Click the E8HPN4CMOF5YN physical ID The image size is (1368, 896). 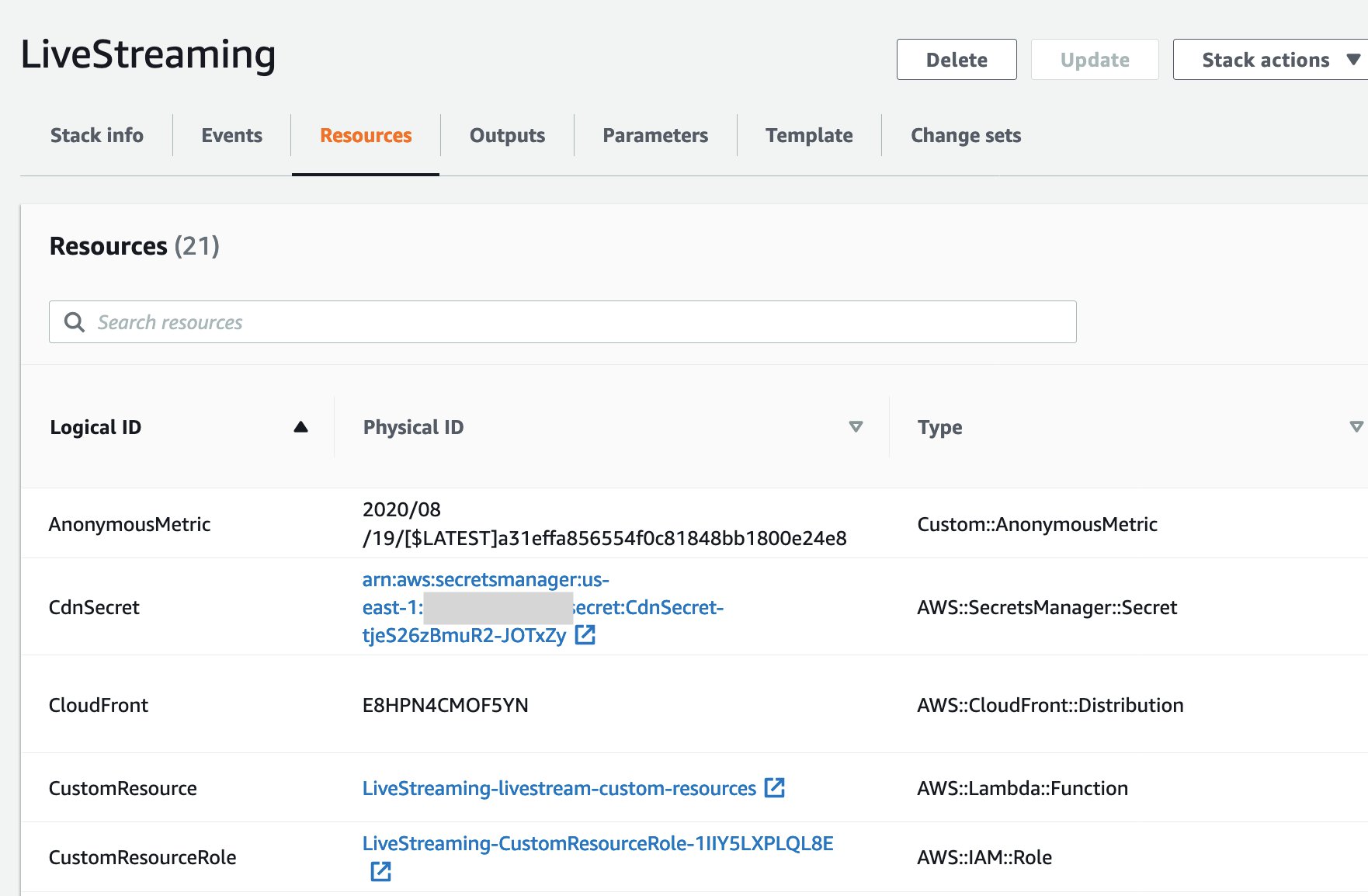[446, 705]
